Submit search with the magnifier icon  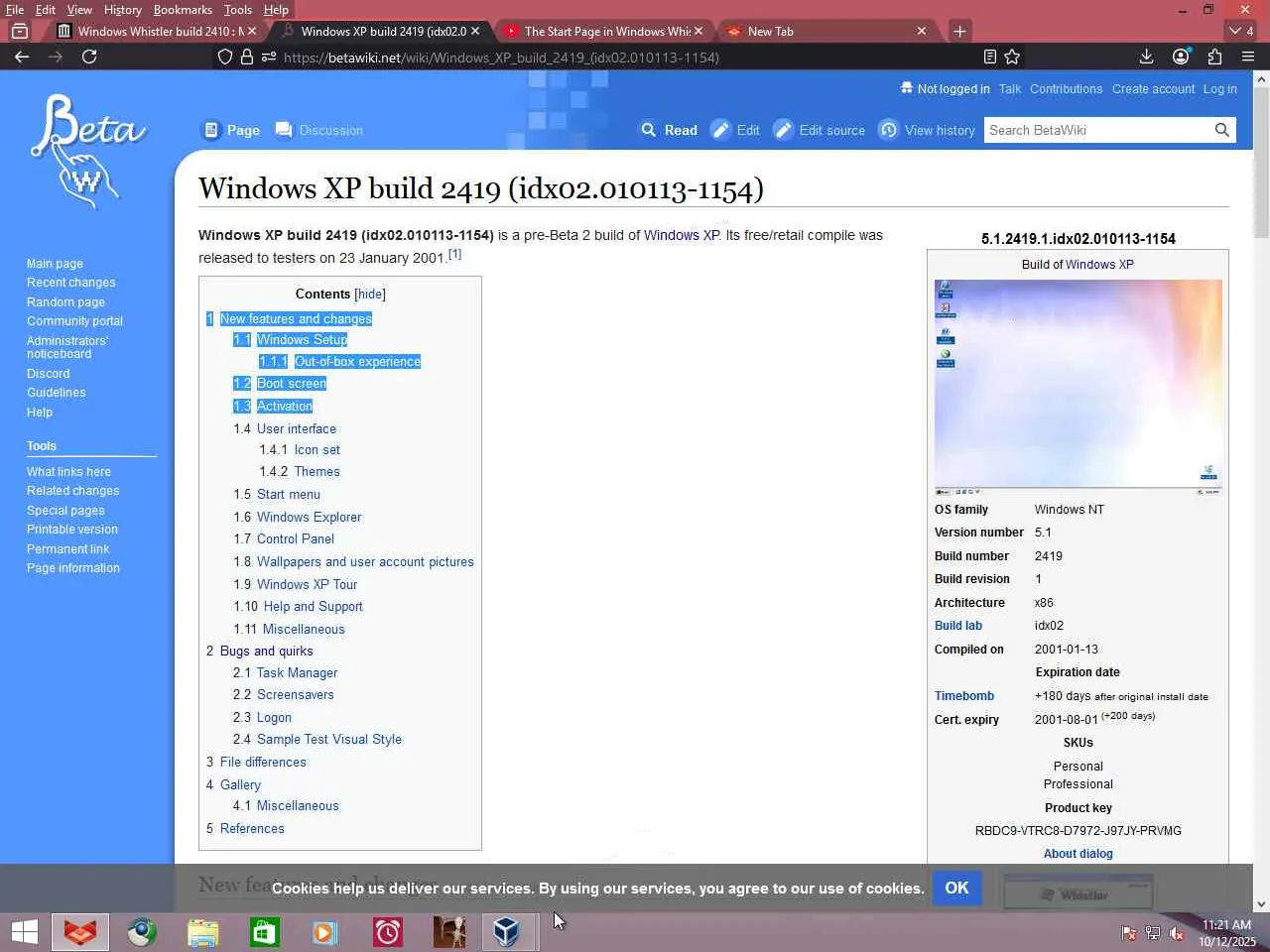point(1222,130)
